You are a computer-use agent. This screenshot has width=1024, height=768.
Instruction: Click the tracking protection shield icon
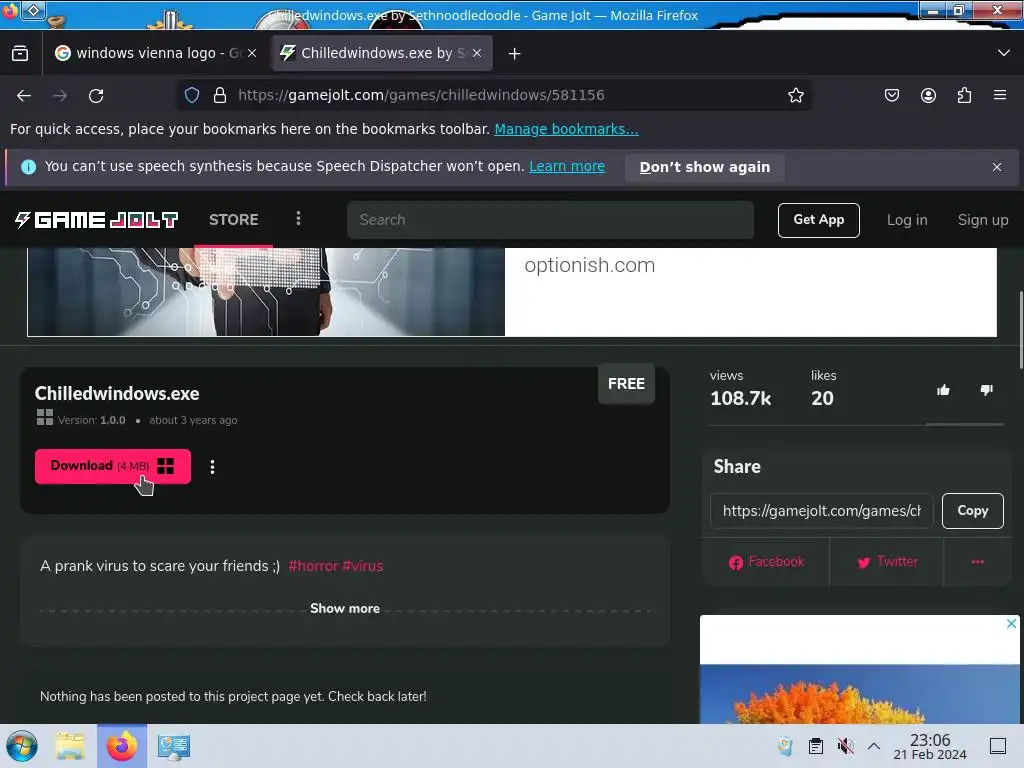191,95
